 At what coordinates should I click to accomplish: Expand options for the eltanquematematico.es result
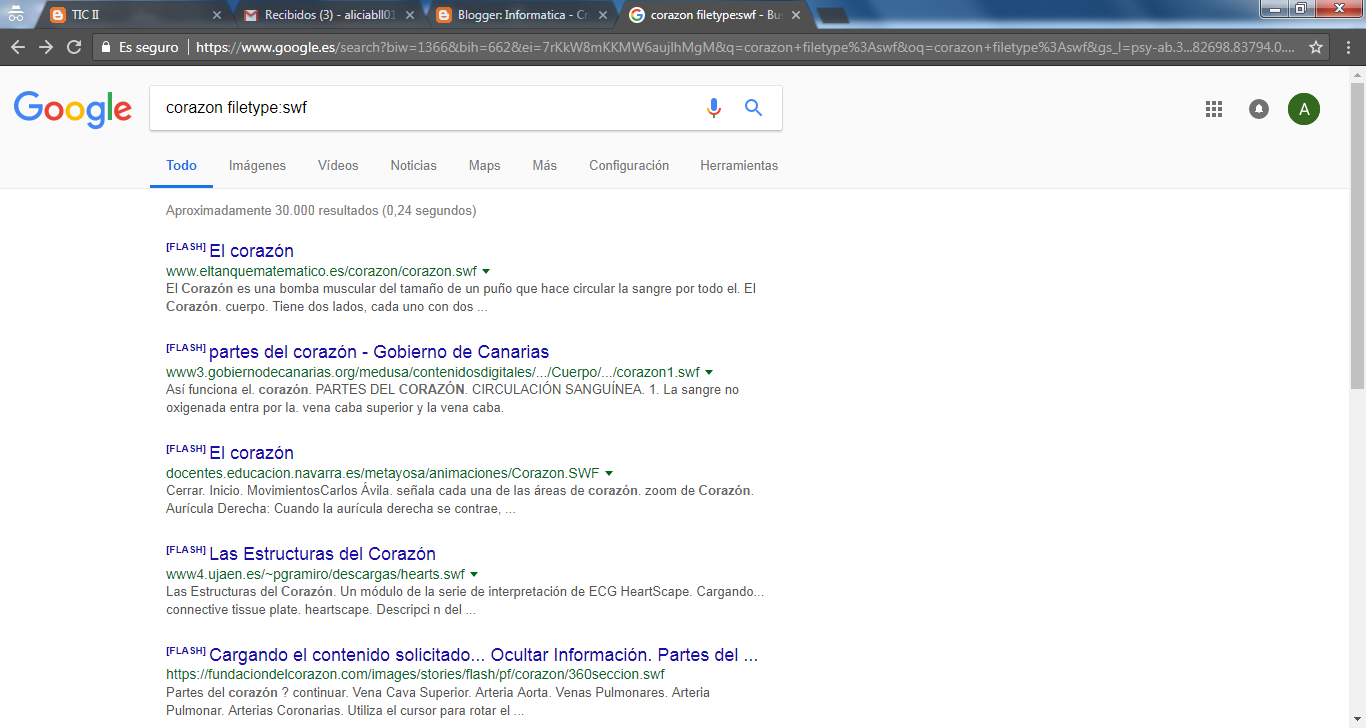click(486, 270)
